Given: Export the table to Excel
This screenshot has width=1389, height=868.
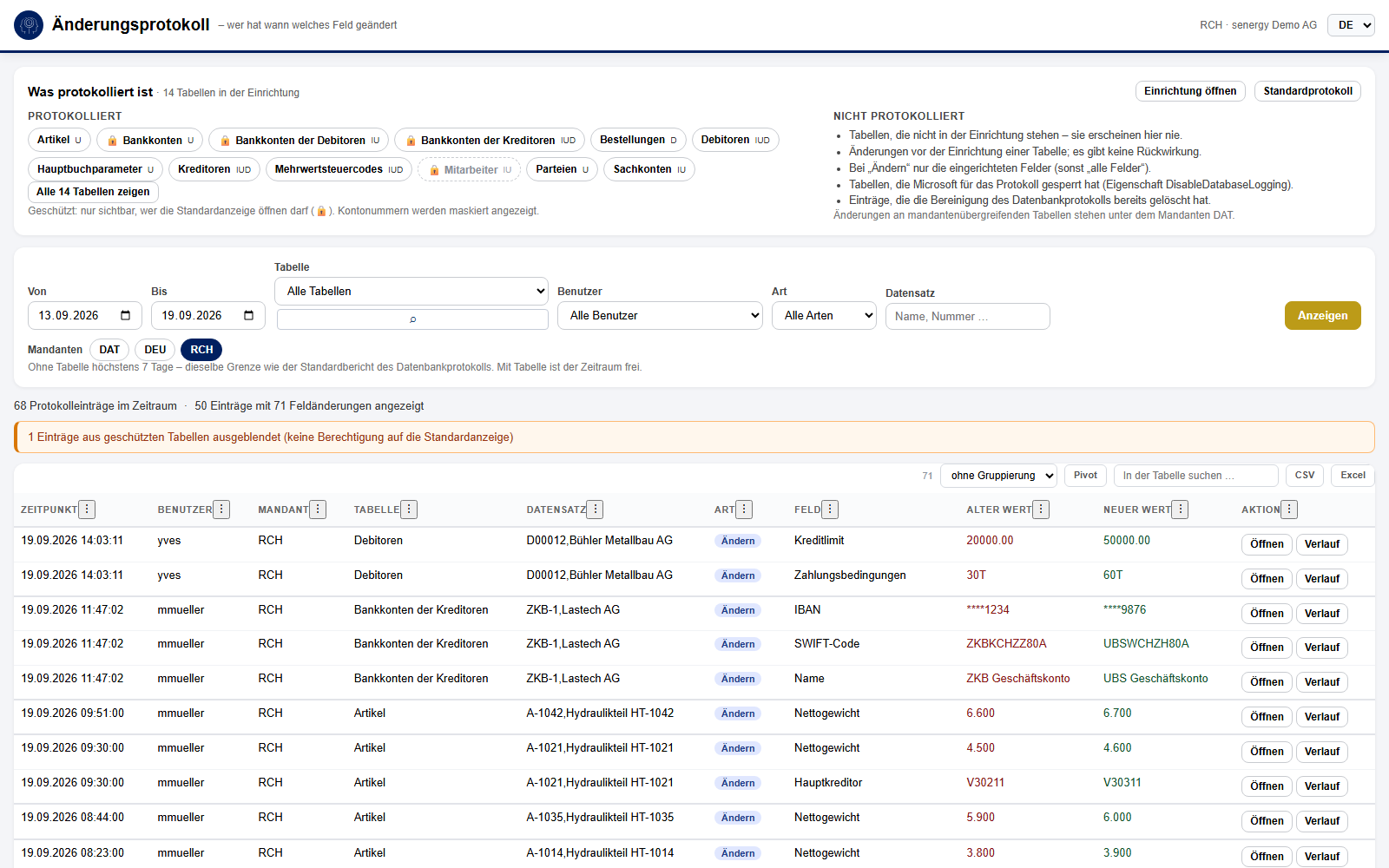Looking at the screenshot, I should tap(1353, 475).
